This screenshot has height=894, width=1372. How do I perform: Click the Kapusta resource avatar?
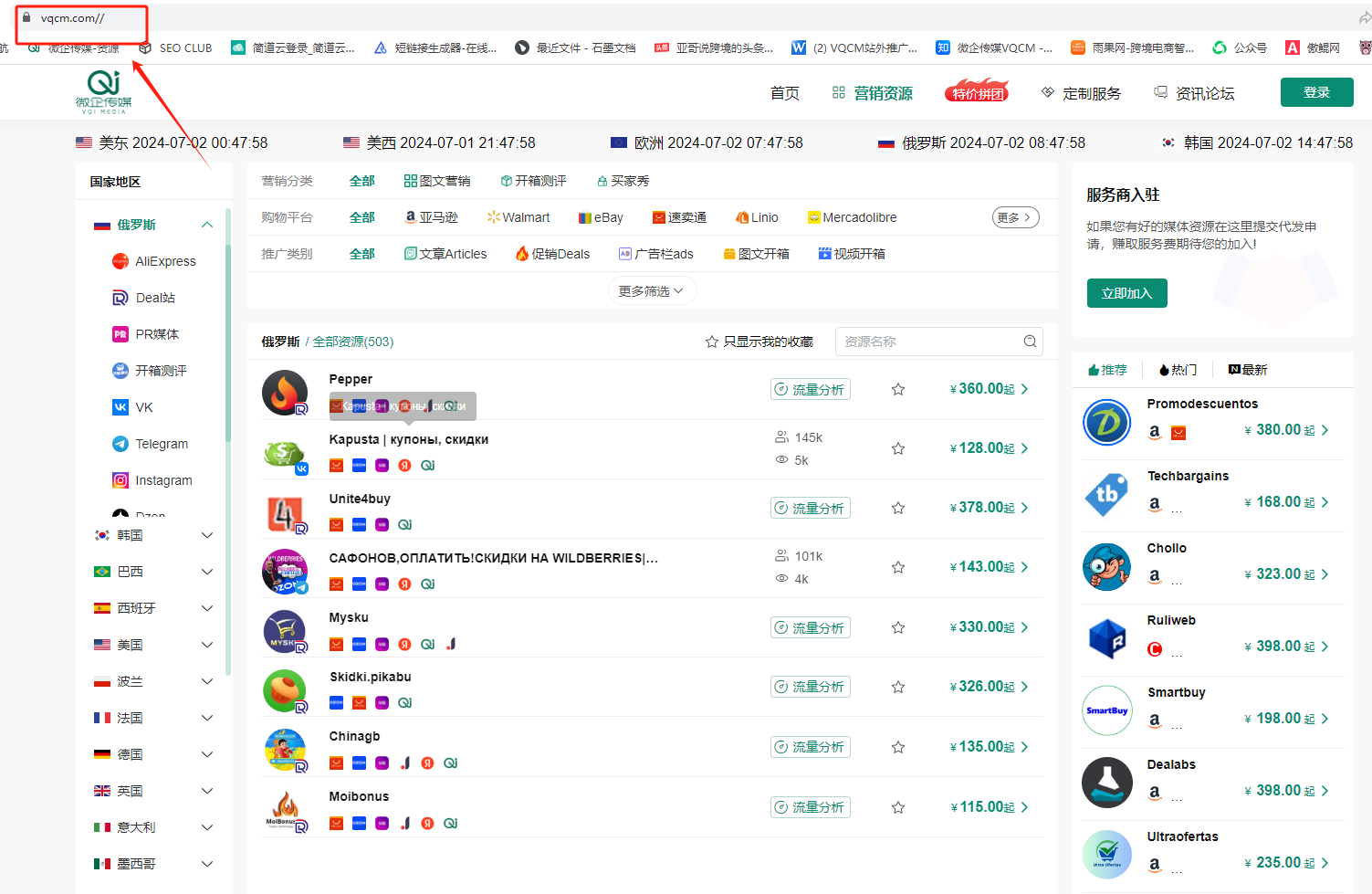pos(285,454)
